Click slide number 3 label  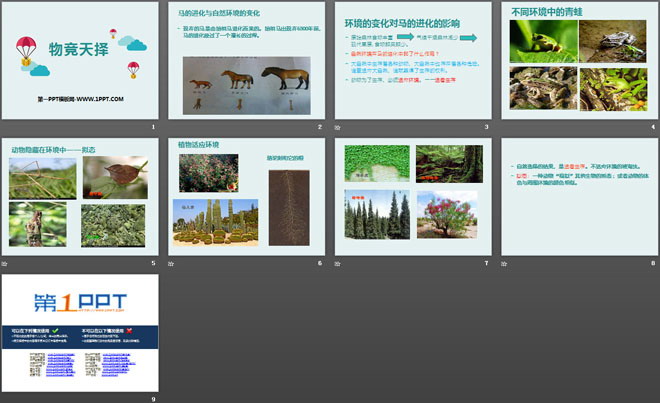[487, 127]
